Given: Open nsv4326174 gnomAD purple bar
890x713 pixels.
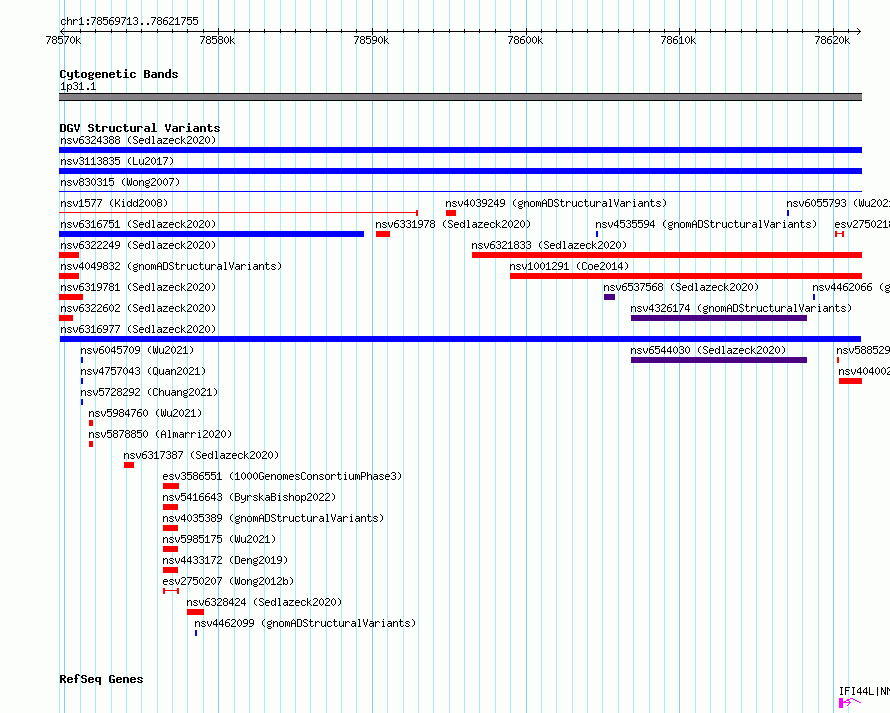Looking at the screenshot, I should tap(719, 318).
